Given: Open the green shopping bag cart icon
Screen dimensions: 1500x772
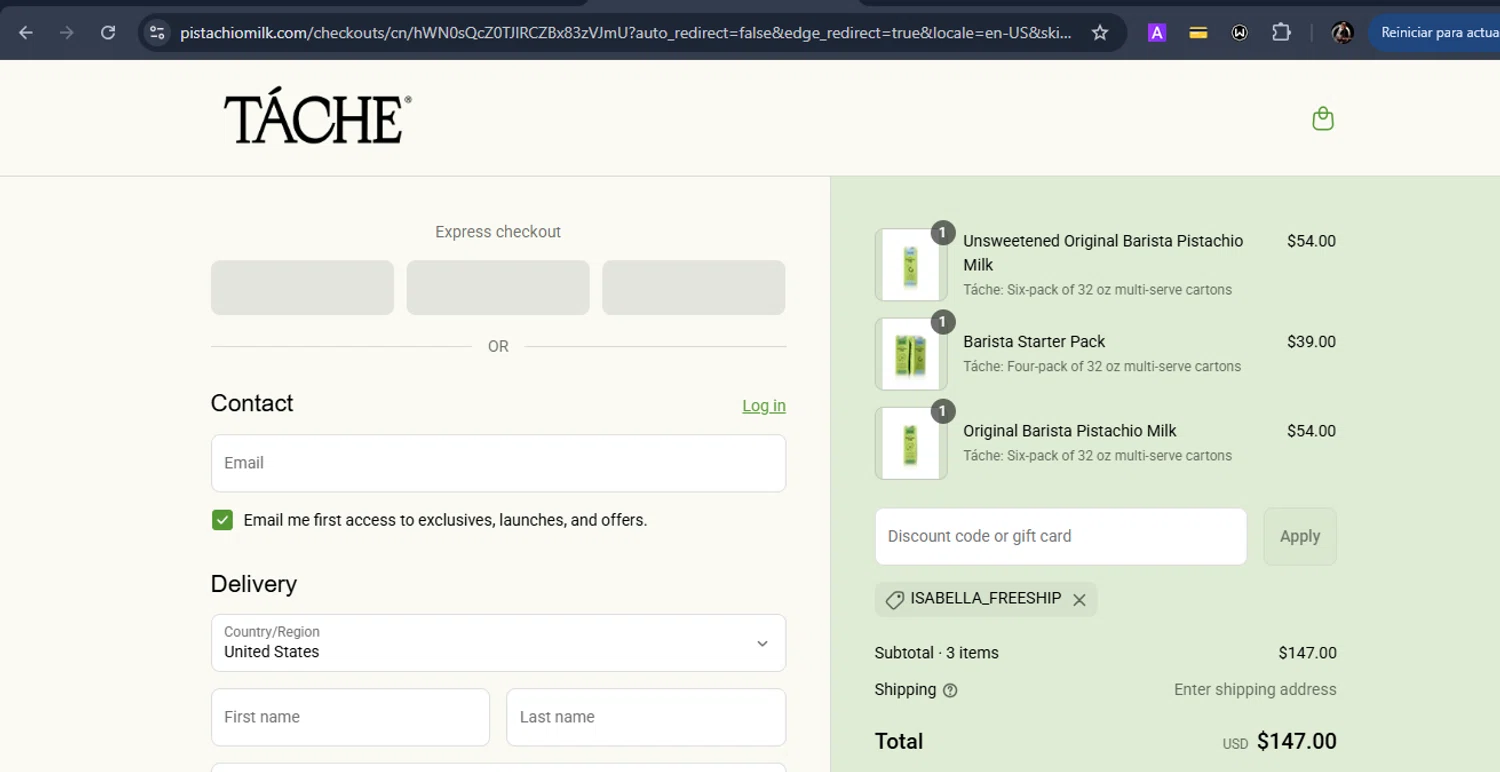Looking at the screenshot, I should click(x=1323, y=119).
